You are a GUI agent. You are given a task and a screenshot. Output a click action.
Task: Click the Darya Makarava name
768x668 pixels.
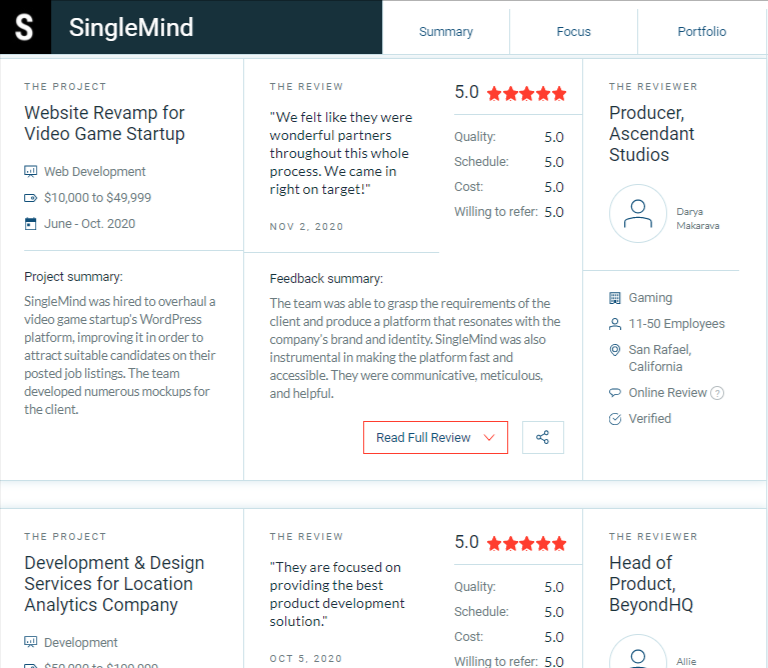tap(697, 218)
